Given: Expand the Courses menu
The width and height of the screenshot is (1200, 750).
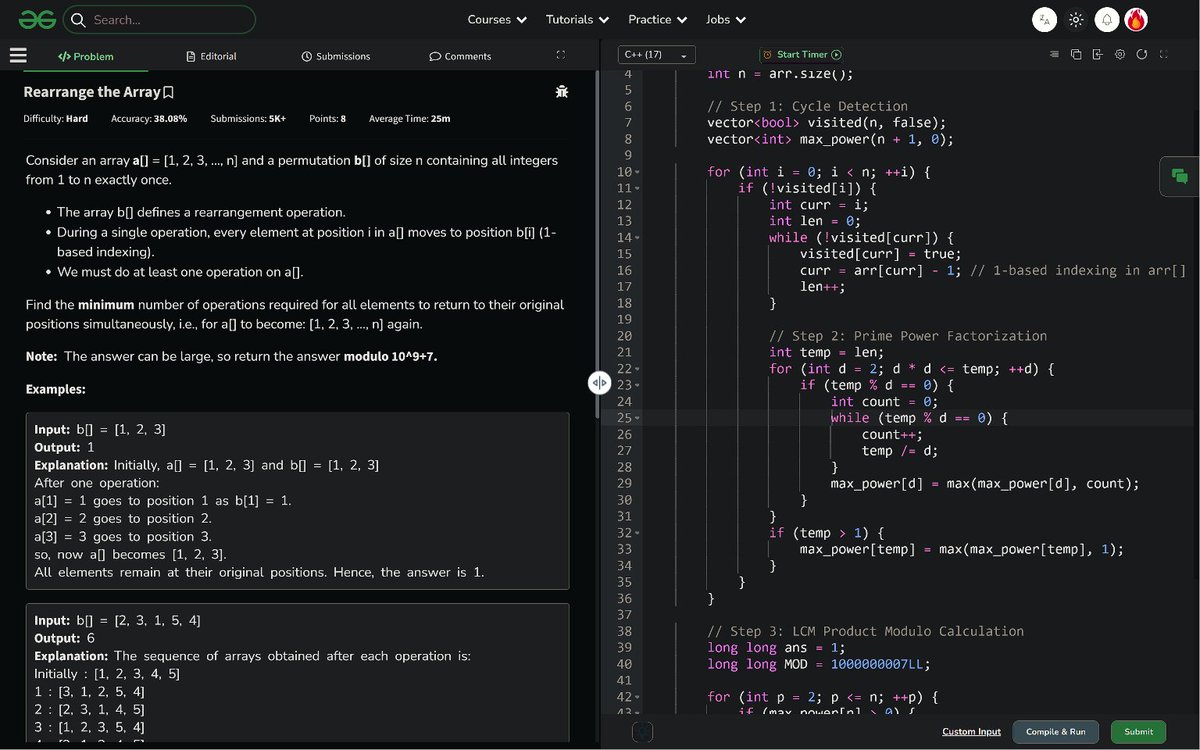Looking at the screenshot, I should tap(497, 19).
